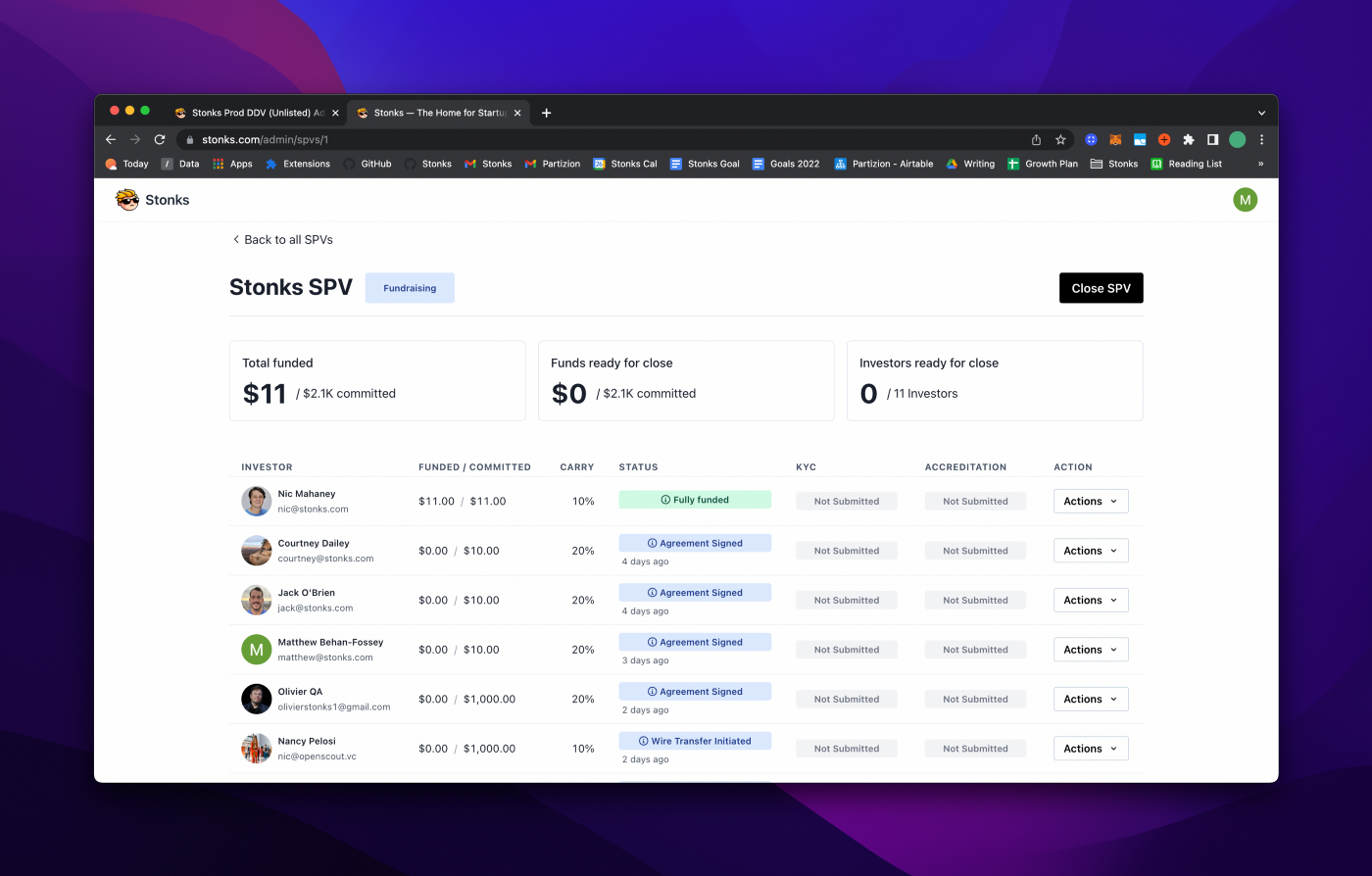1372x876 pixels.
Task: Click the FUNDED / COMMITTED column header
Action: (x=474, y=467)
